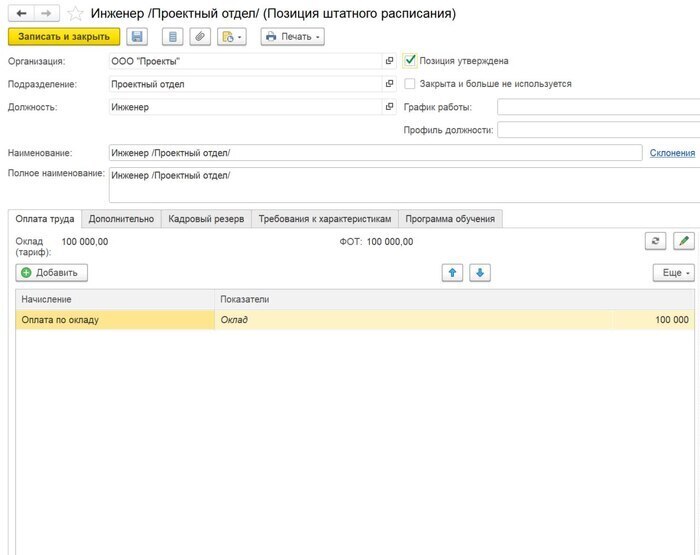This screenshot has width=700, height=555.
Task: Click into the "График работы" input field
Action: point(597,107)
